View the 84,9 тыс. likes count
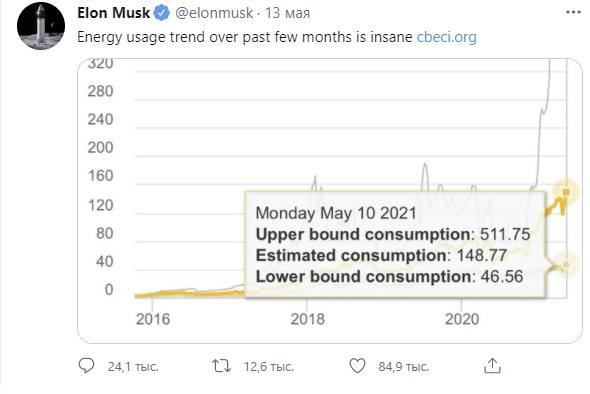590x394 pixels. click(x=404, y=367)
